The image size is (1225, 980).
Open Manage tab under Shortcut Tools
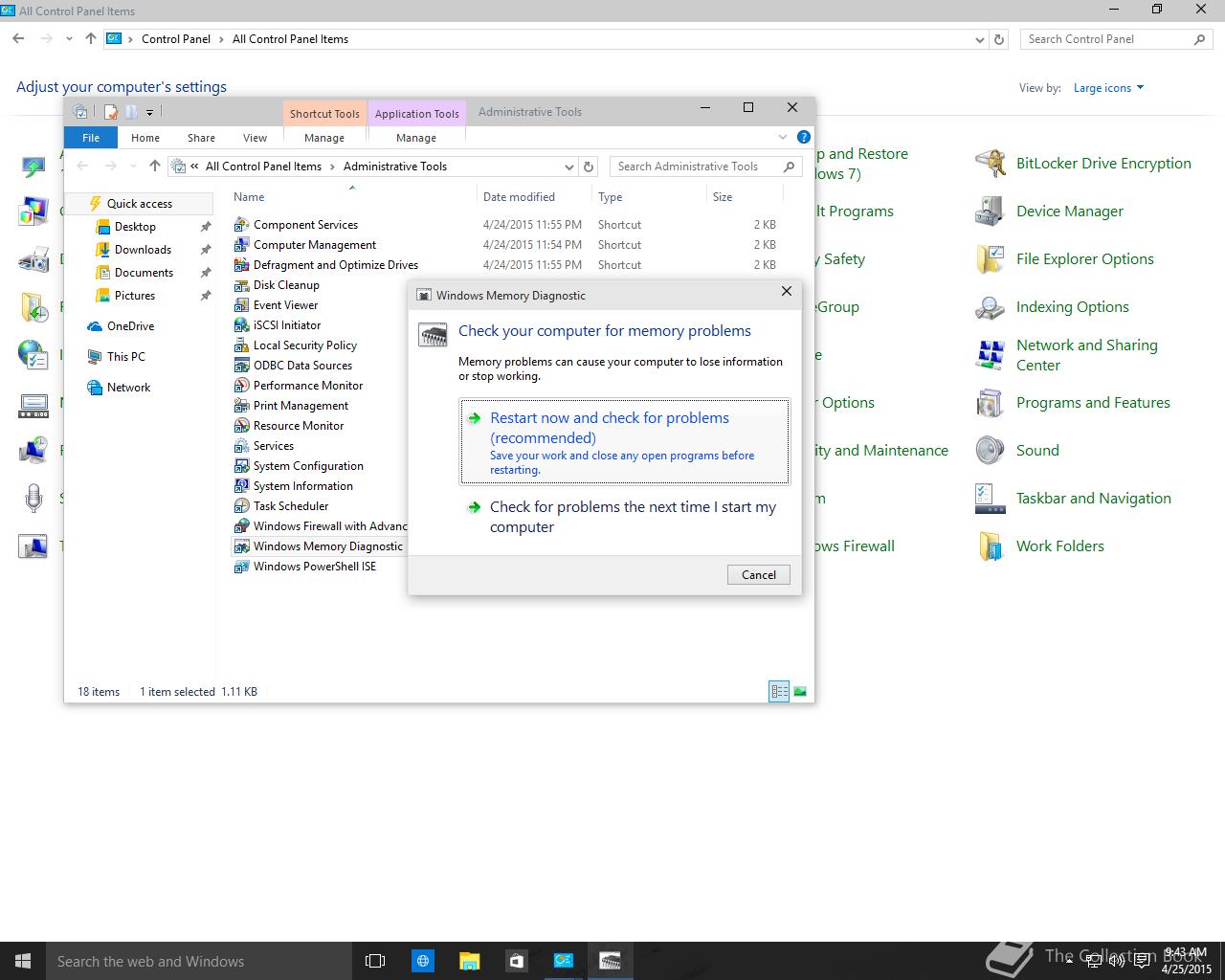coord(324,138)
